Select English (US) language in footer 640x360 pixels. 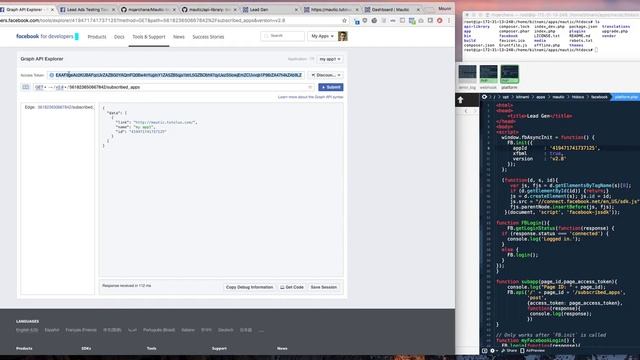tap(27, 330)
